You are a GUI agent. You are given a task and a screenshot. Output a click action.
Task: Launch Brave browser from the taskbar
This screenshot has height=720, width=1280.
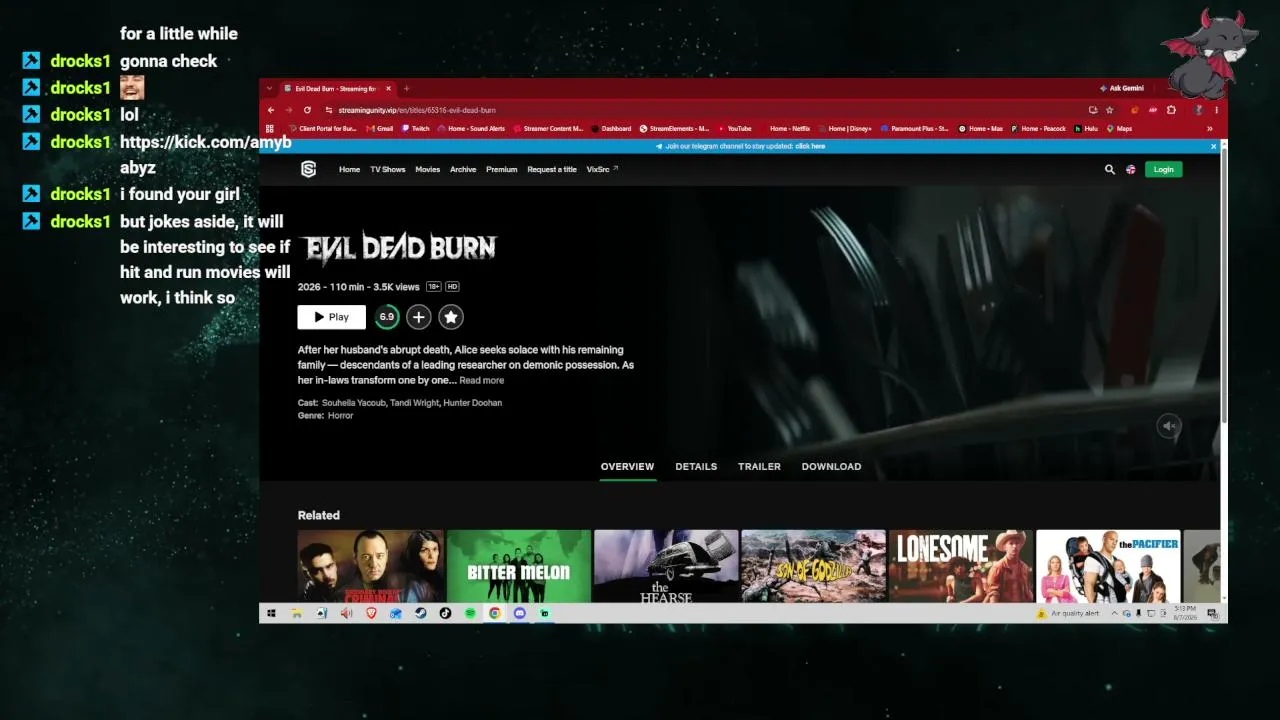click(x=371, y=613)
